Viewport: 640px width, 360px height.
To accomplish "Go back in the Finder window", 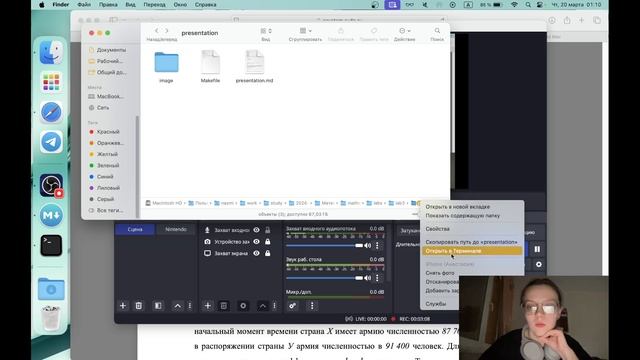I will [x=156, y=31].
